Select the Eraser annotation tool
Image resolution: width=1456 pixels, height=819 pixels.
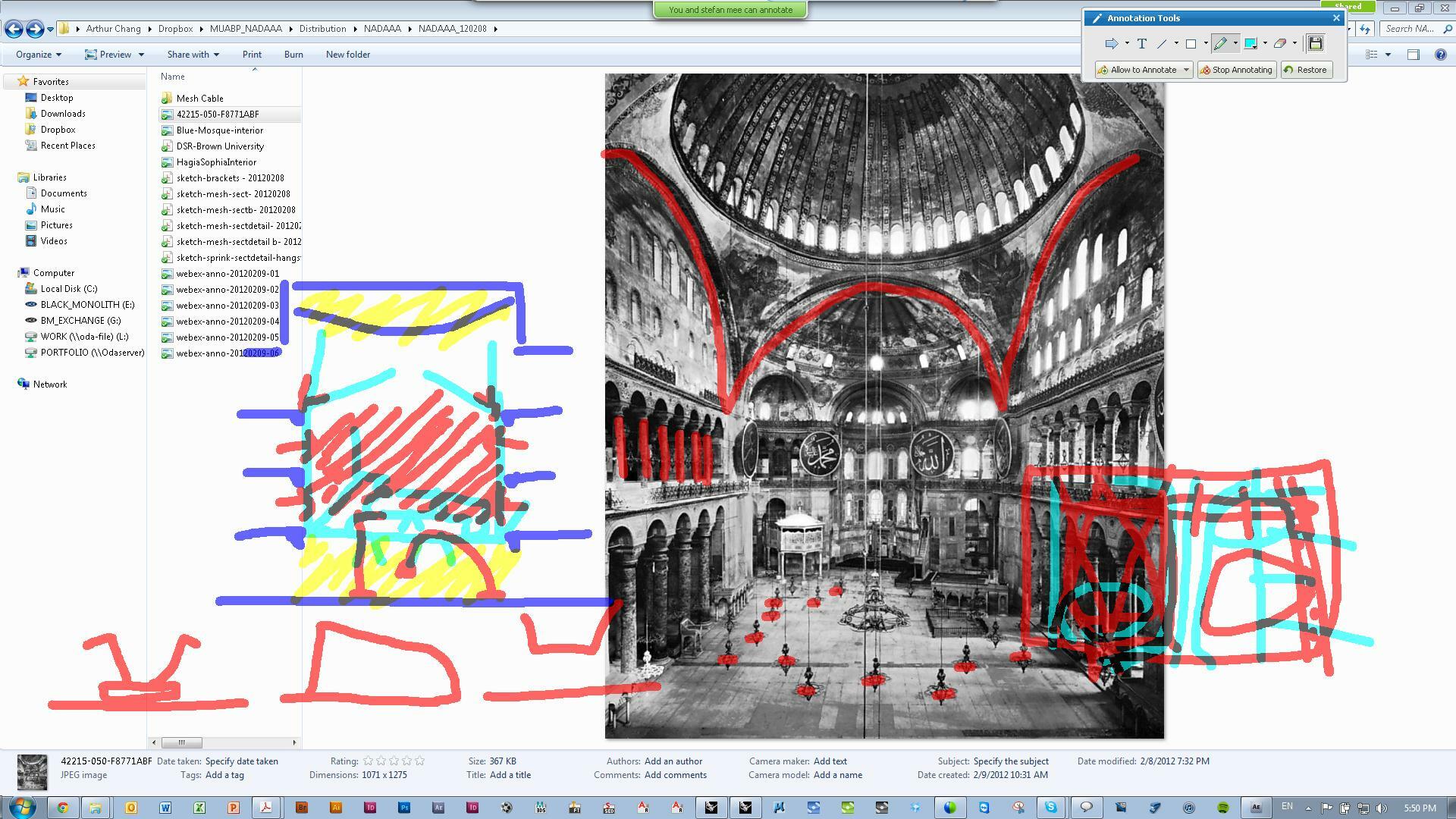[x=1280, y=43]
